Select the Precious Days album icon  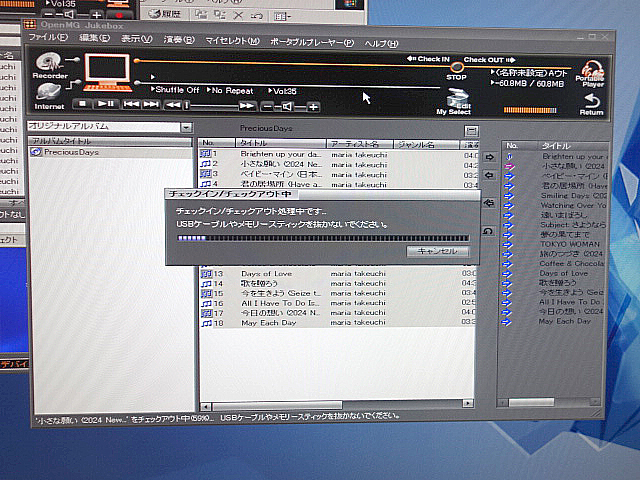coord(36,152)
